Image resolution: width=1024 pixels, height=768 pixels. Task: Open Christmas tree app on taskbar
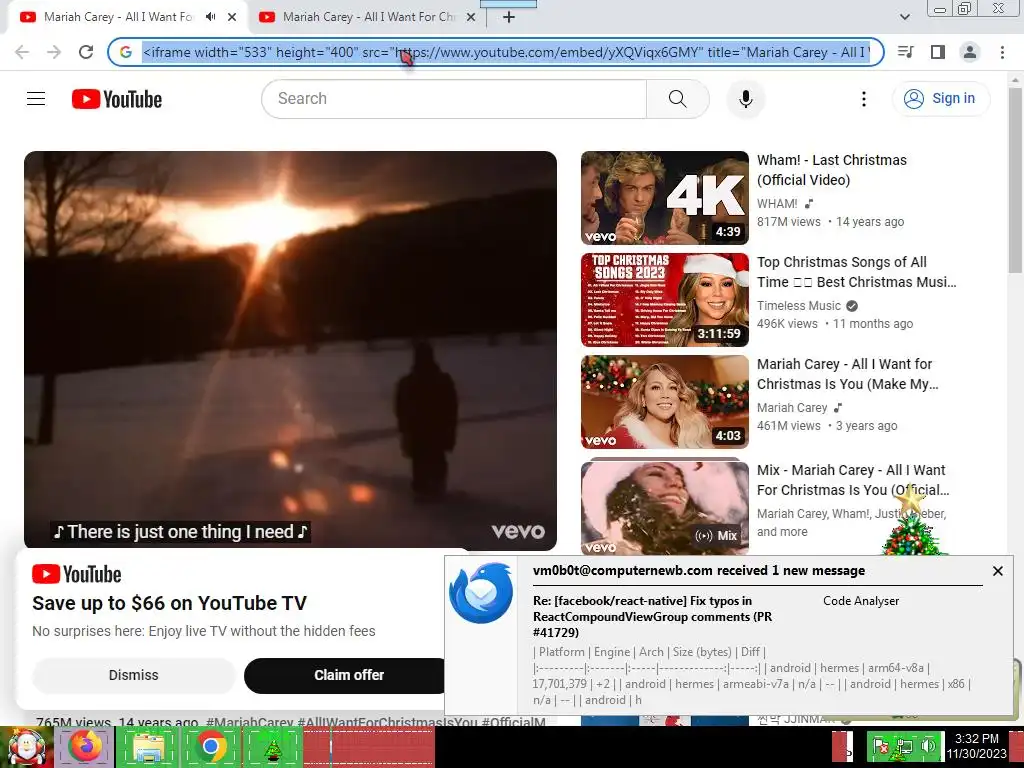(273, 746)
